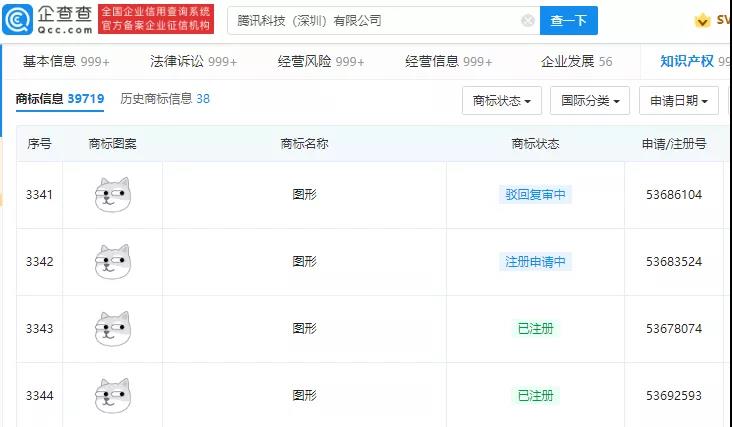
Task: Click into the company name search field
Action: 370,20
